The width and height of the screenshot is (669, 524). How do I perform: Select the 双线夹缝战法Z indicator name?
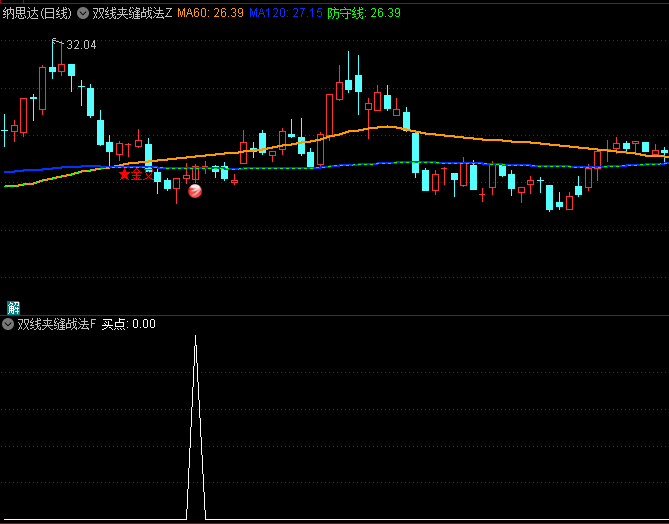(132, 13)
